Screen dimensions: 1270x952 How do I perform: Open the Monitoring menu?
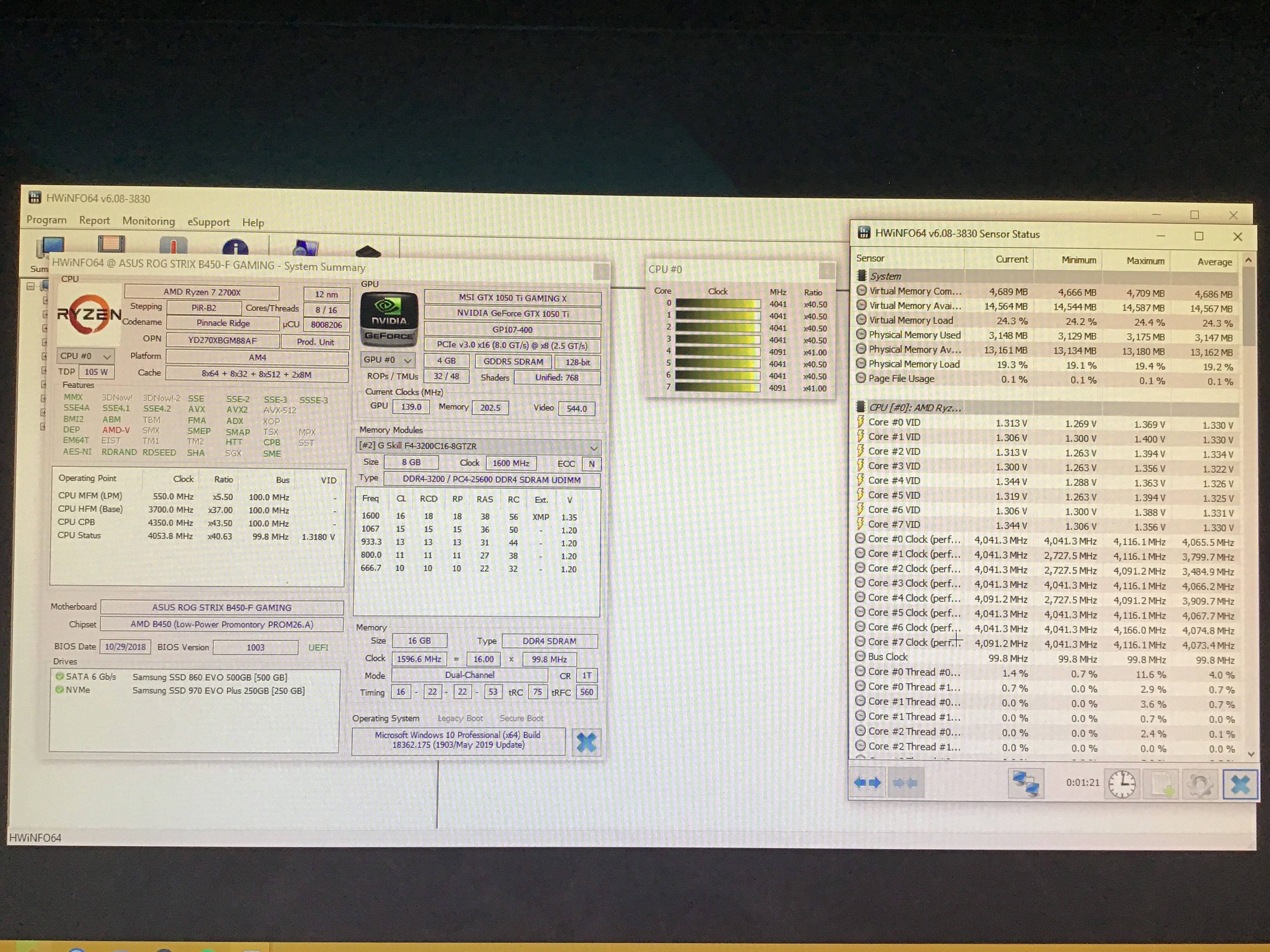(x=148, y=221)
